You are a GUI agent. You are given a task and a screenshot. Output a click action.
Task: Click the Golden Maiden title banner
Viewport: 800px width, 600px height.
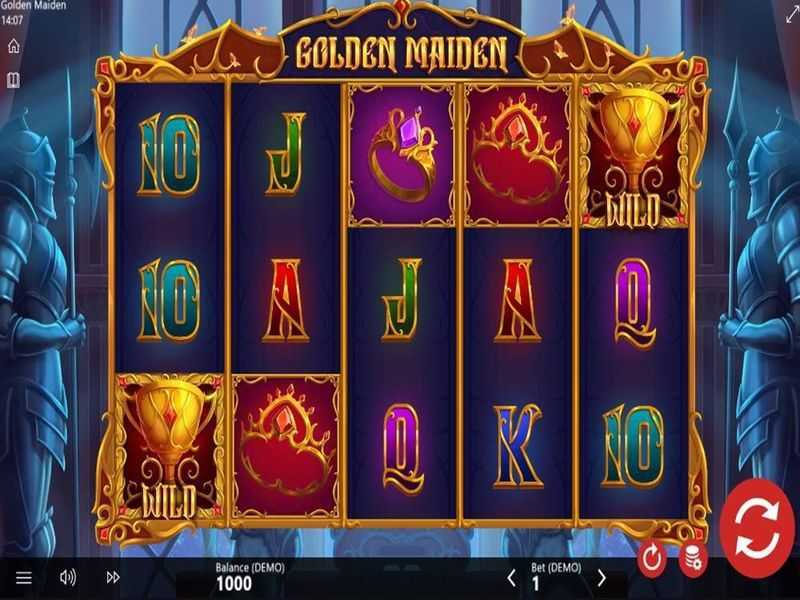click(x=402, y=53)
